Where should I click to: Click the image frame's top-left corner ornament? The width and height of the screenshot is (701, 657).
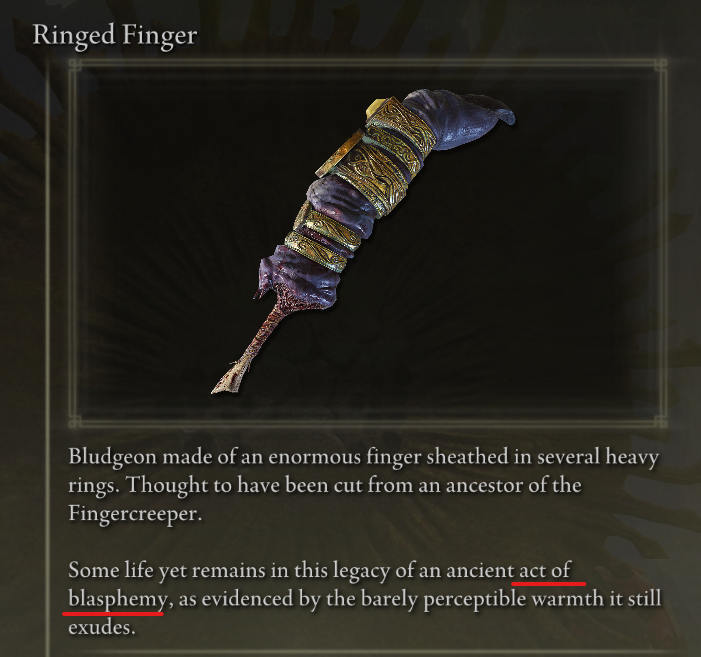(75, 67)
